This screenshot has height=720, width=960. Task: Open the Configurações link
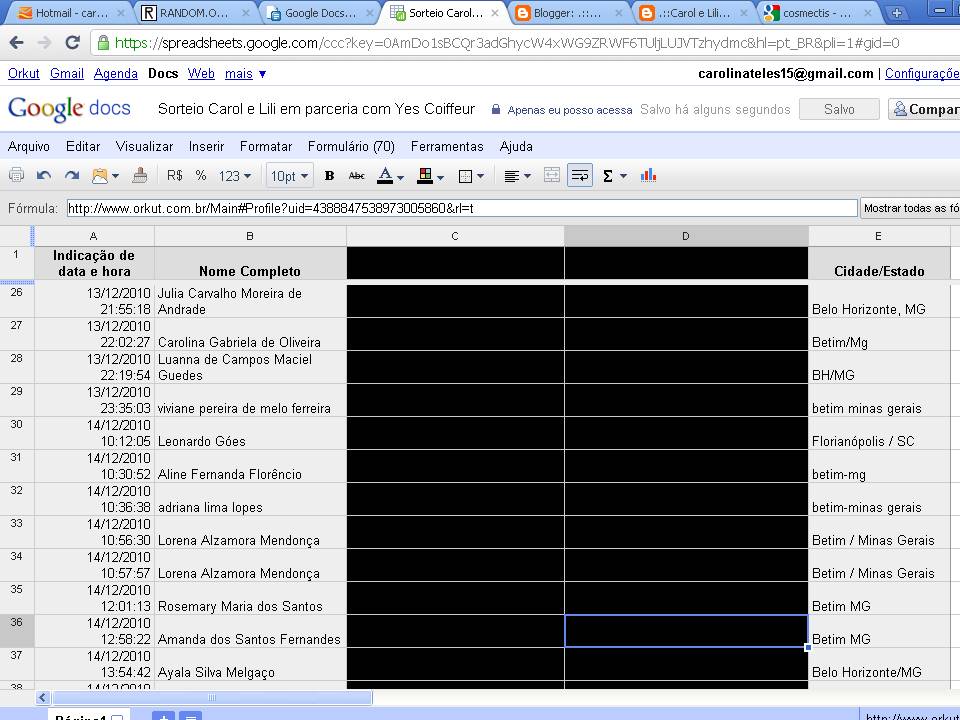point(922,73)
